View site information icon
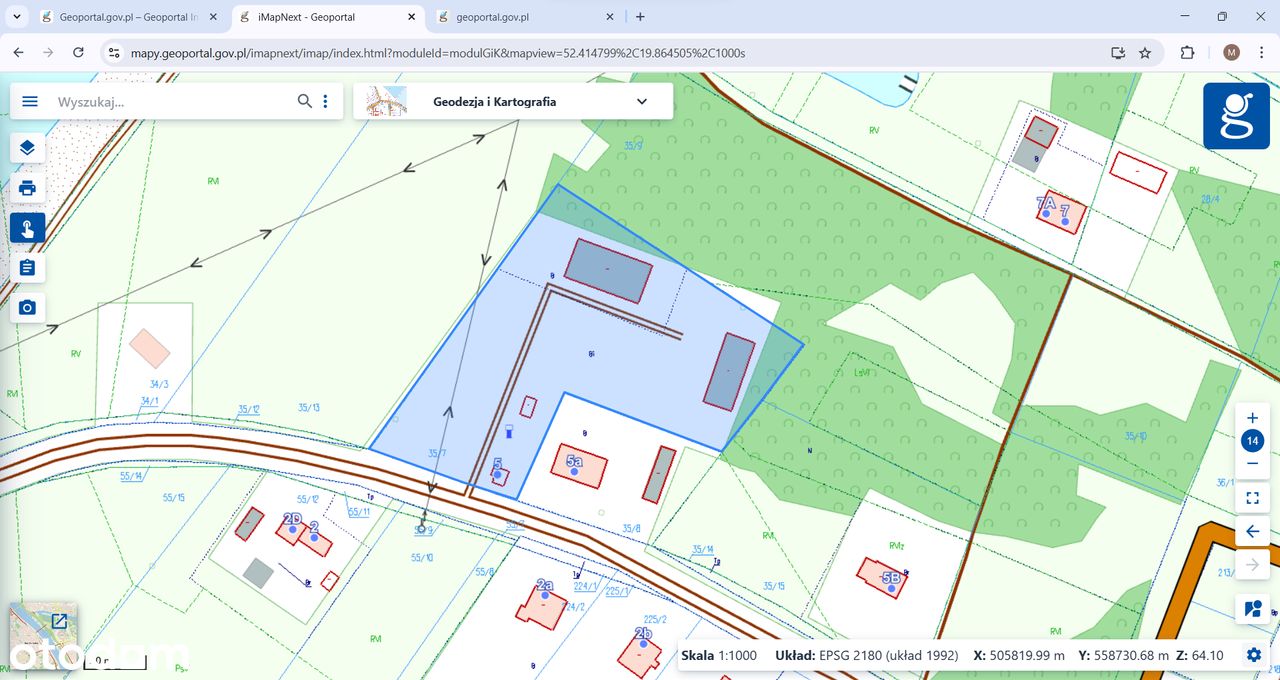The image size is (1280, 680). (x=114, y=52)
